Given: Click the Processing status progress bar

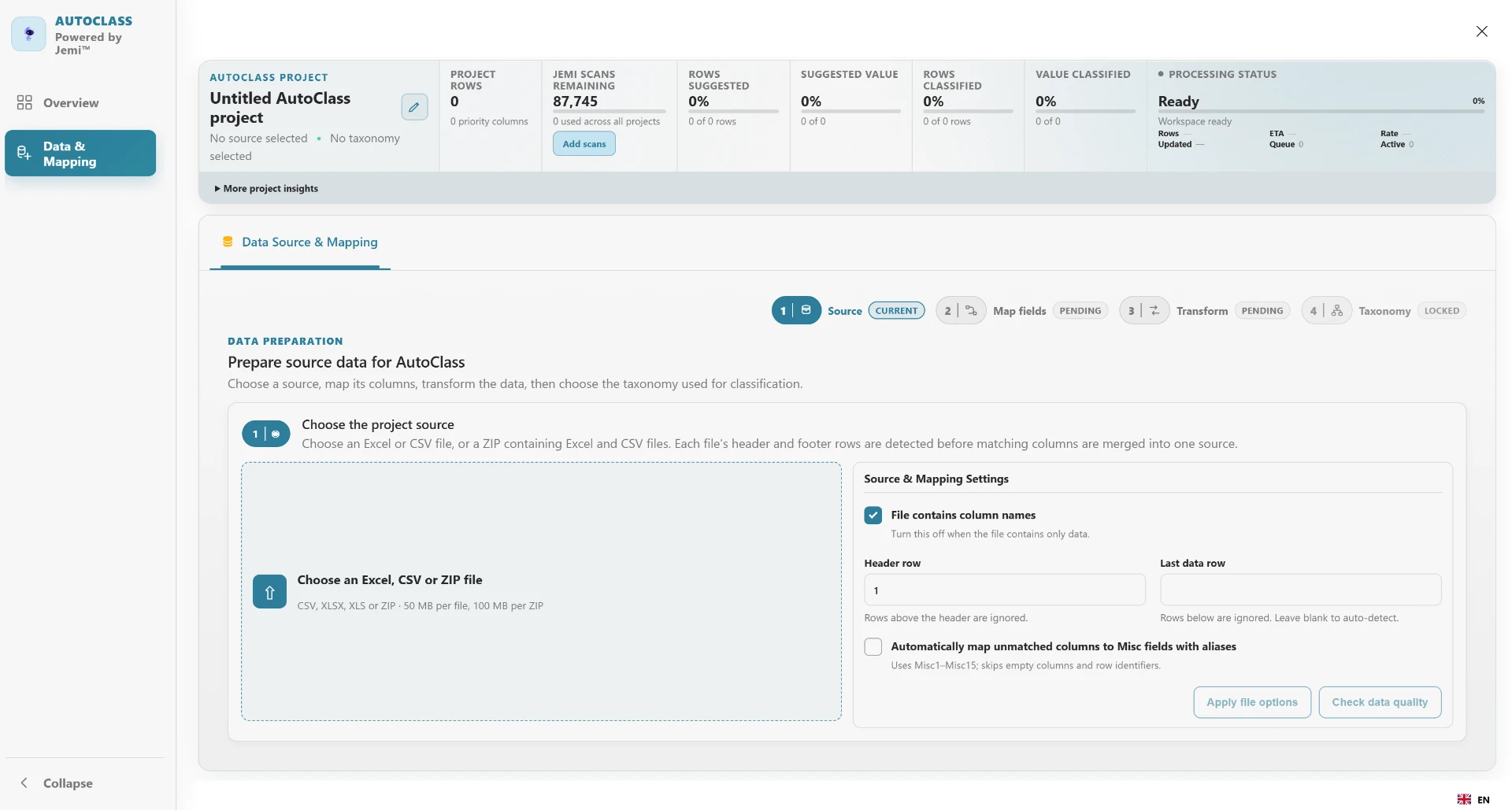Looking at the screenshot, I should (x=1321, y=112).
